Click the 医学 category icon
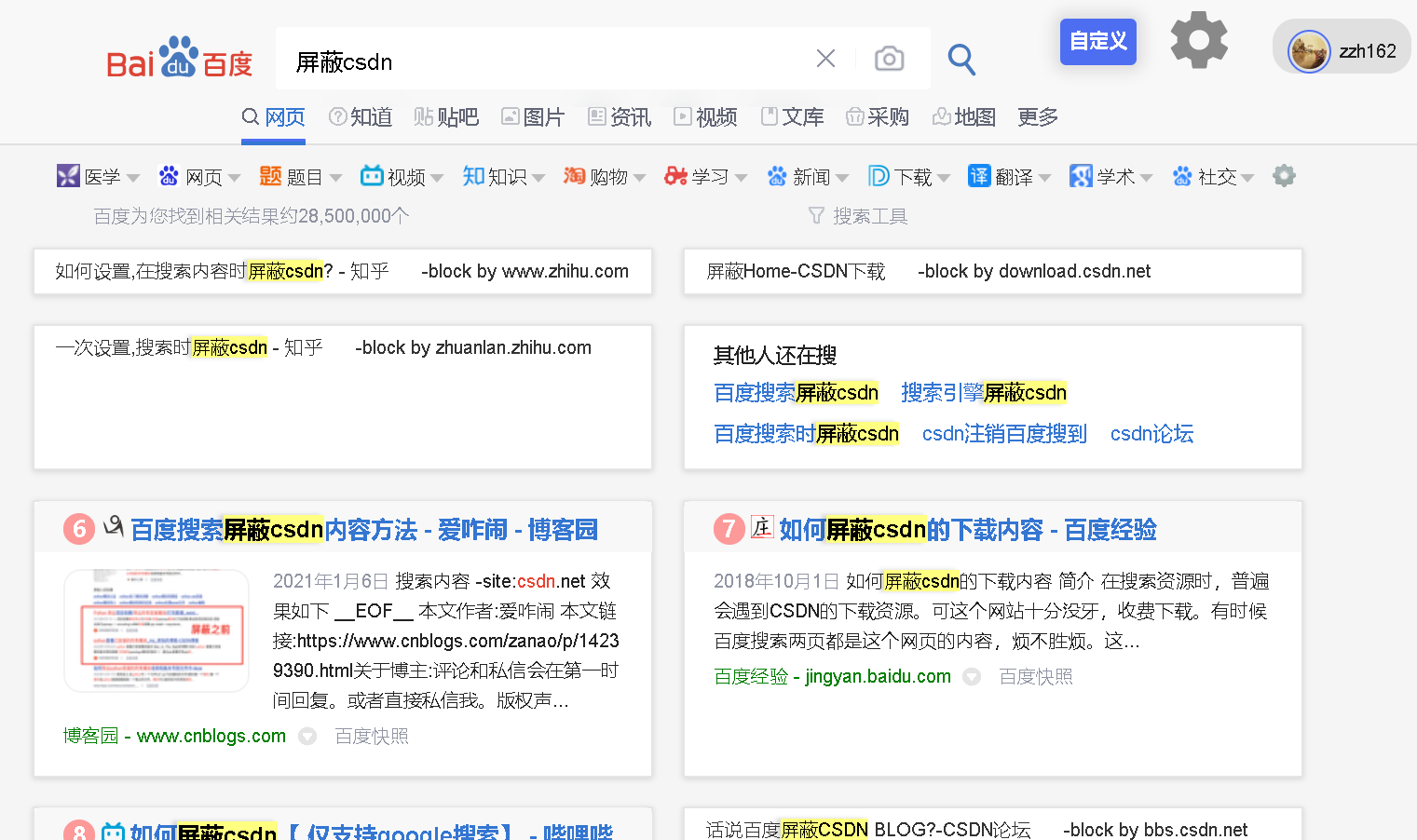Viewport: 1417px width, 840px height. pos(68,176)
